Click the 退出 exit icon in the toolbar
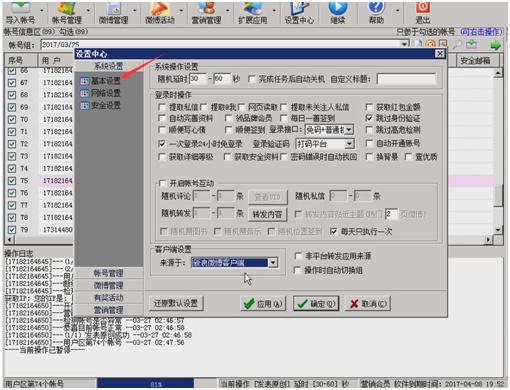Screen dimensions: 510x390 [423, 13]
